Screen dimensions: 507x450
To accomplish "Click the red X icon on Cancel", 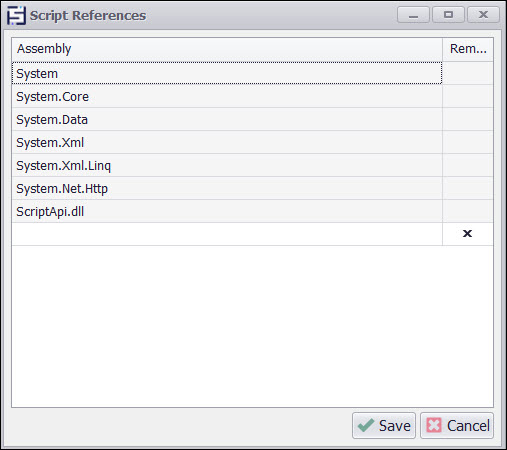I will 434,425.
